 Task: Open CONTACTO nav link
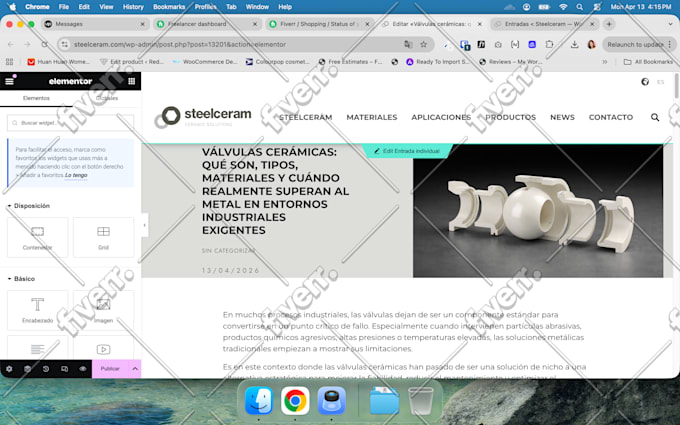tap(611, 117)
